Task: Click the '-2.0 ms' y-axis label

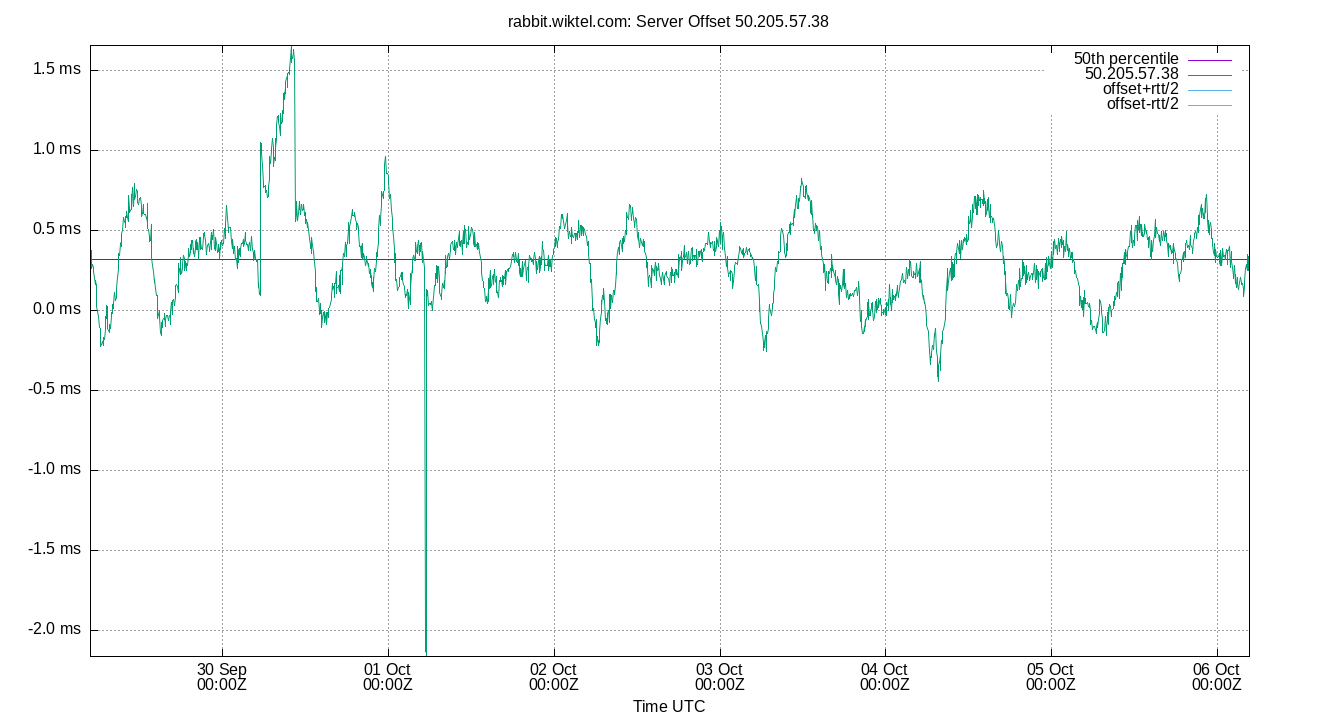Action: click(x=54, y=629)
